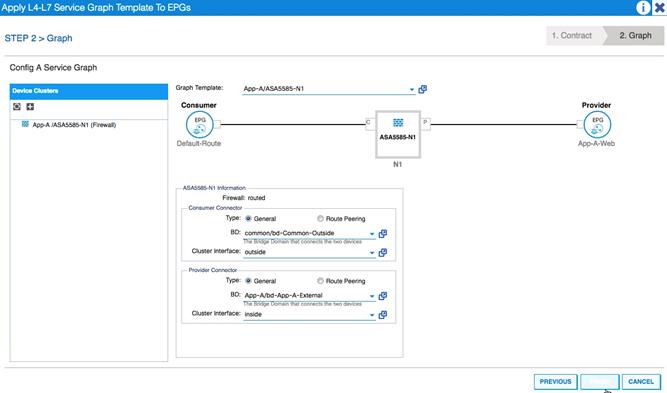Click the first Device Clusters toolbar icon
Viewport: 667px width, 393px height.
(17, 106)
